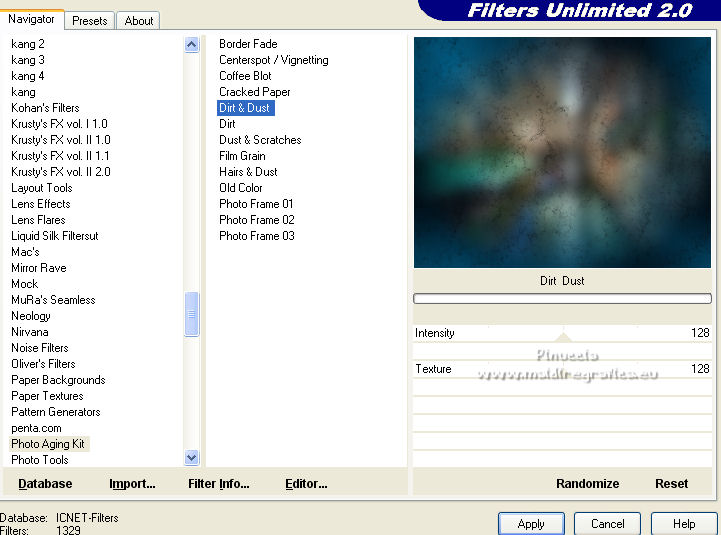Select the kang 3 category
Image resolution: width=721 pixels, height=535 pixels.
pos(28,60)
